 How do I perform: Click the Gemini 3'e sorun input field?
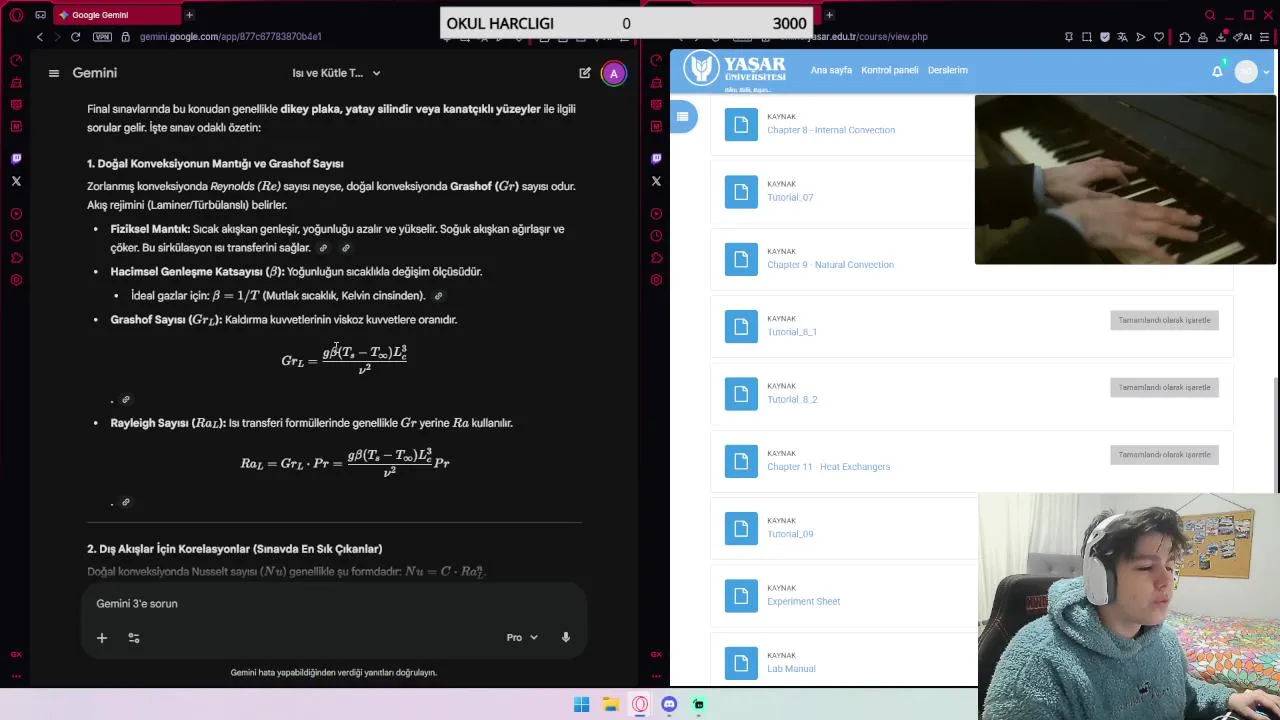333,603
